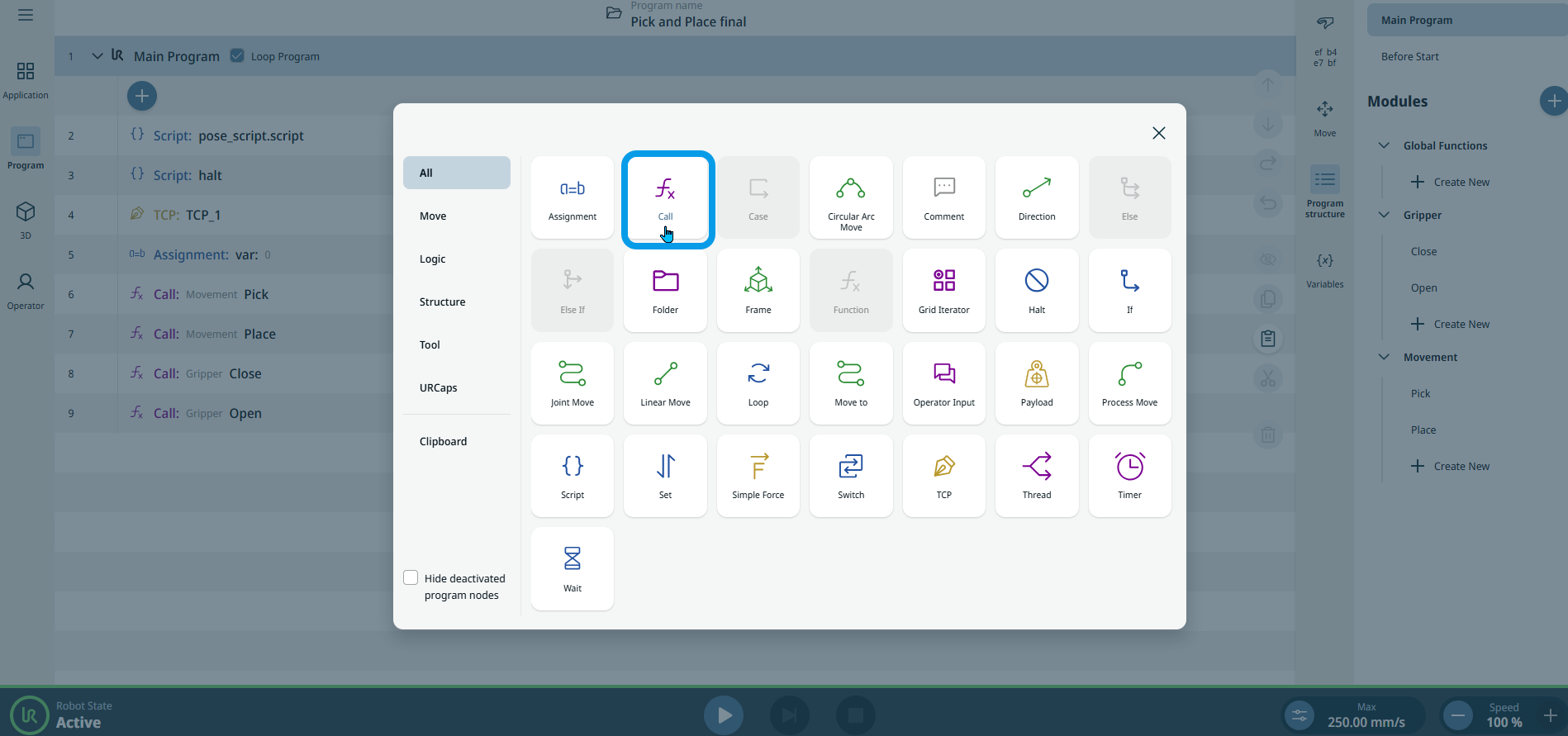Add a Timer node
This screenshot has width=1568, height=736.
1129,476
